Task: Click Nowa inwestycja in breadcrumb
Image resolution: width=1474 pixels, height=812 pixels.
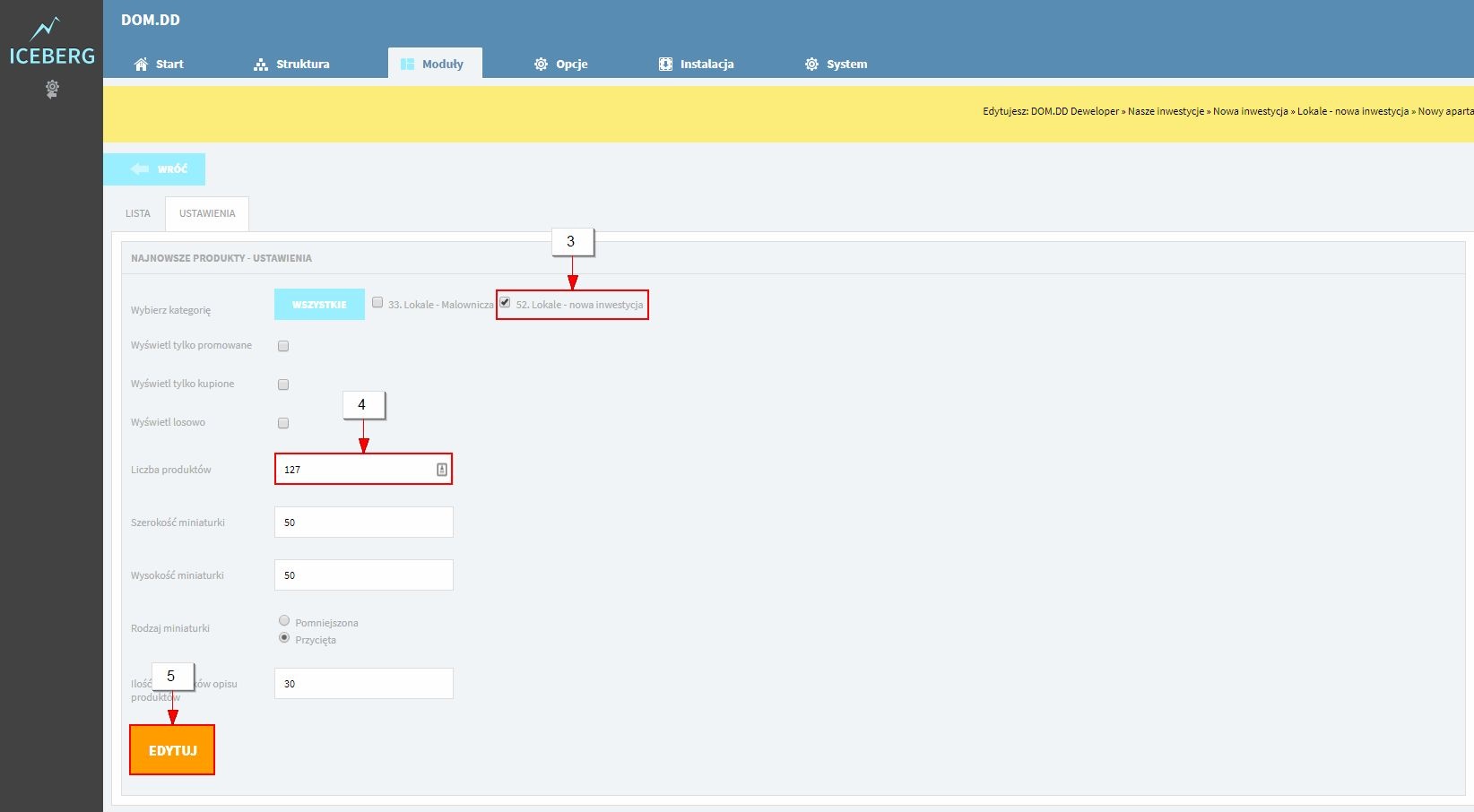Action: (1250, 111)
